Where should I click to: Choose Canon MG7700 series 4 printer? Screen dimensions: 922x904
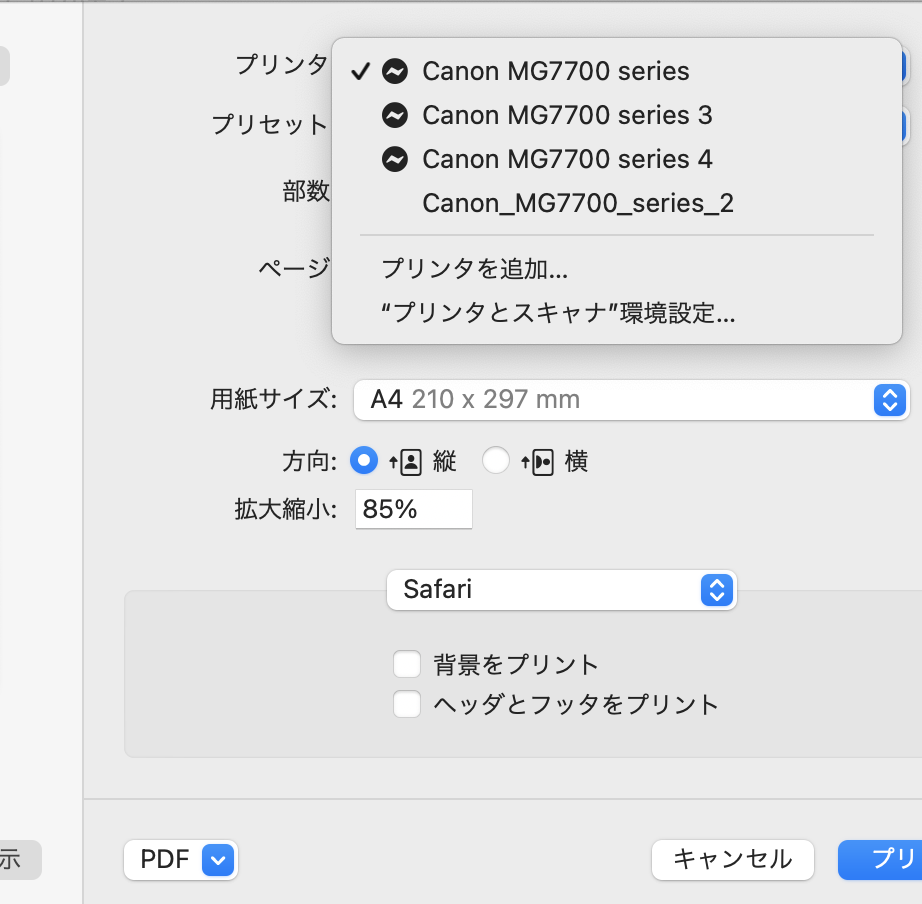point(567,159)
